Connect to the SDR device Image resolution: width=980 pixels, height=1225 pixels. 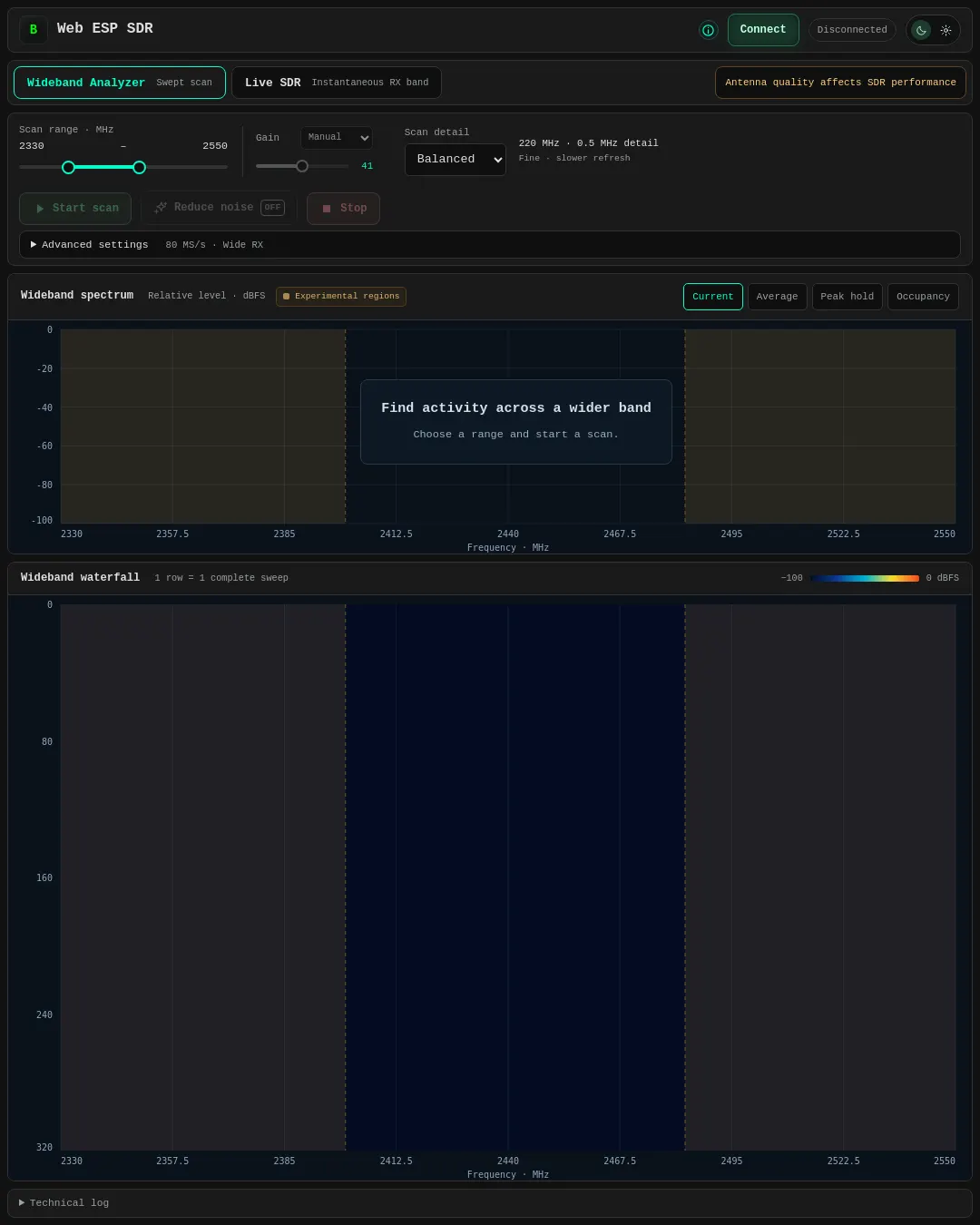763,30
